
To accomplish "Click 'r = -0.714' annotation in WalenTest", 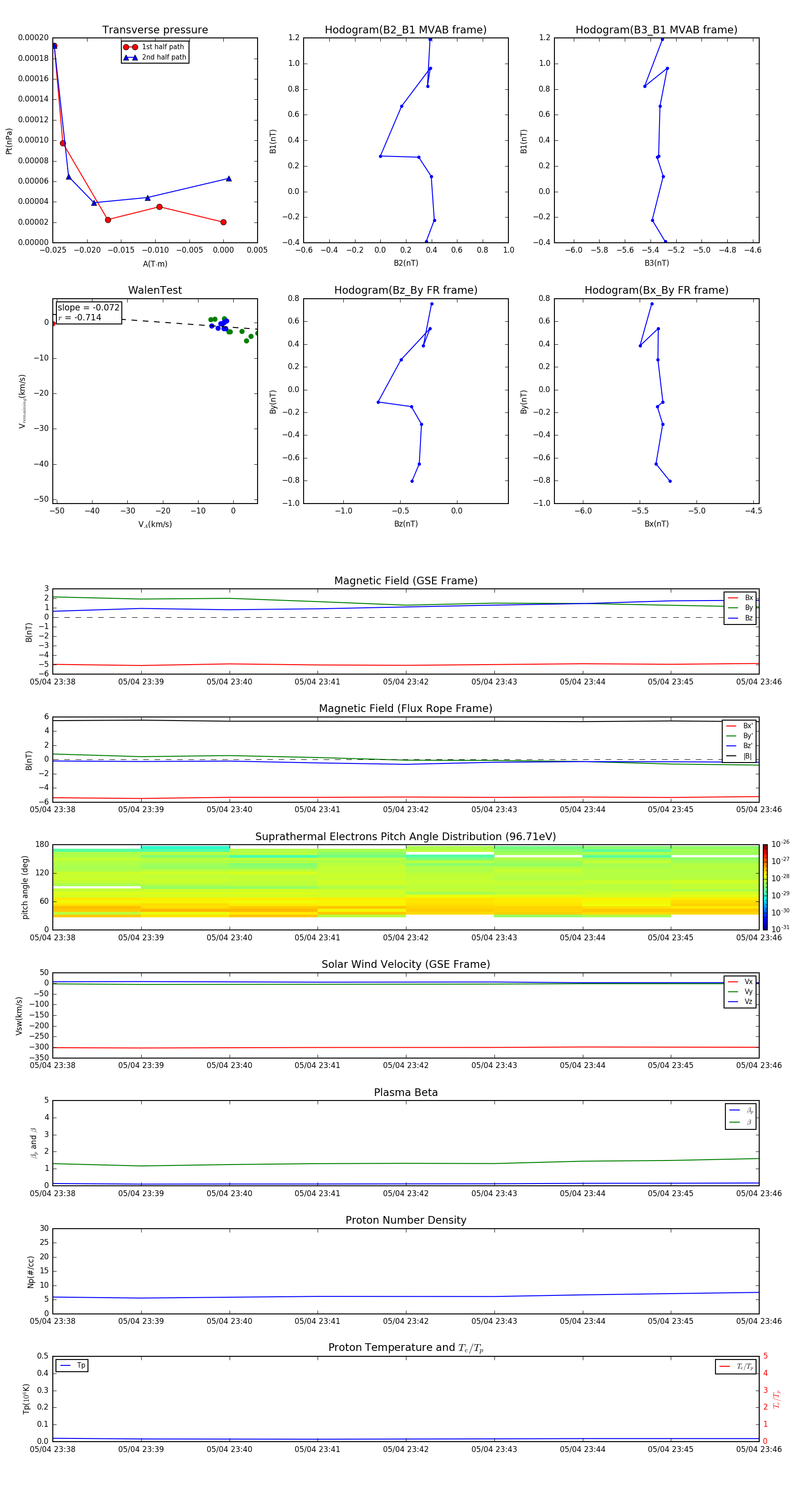I will pos(80,317).
